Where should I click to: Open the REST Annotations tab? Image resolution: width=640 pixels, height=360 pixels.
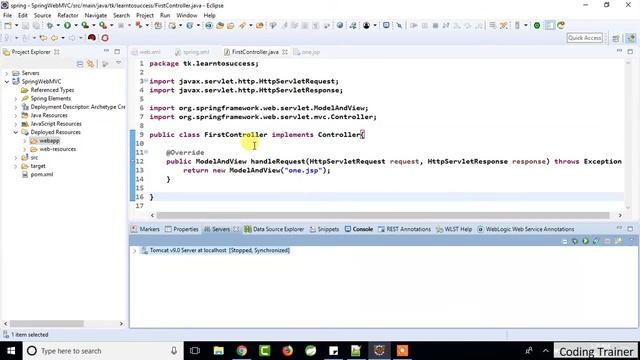click(404, 229)
